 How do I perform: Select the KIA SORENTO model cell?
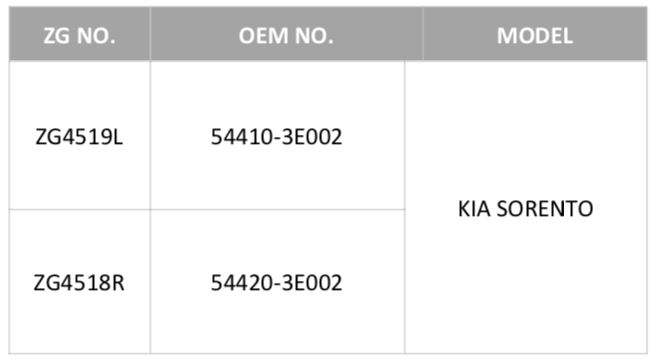tap(526, 207)
